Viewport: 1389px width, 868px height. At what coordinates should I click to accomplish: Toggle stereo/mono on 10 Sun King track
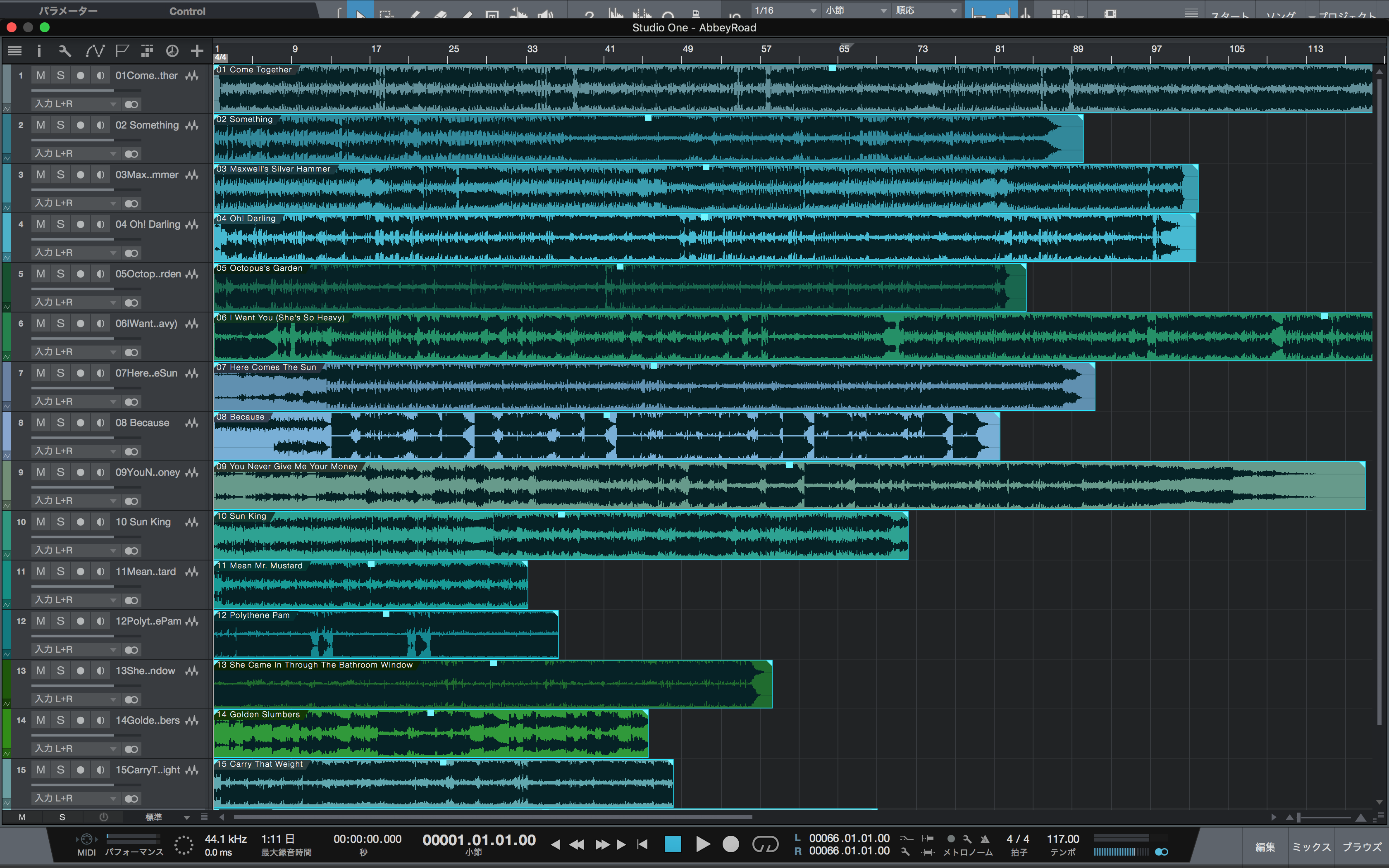coord(131,551)
